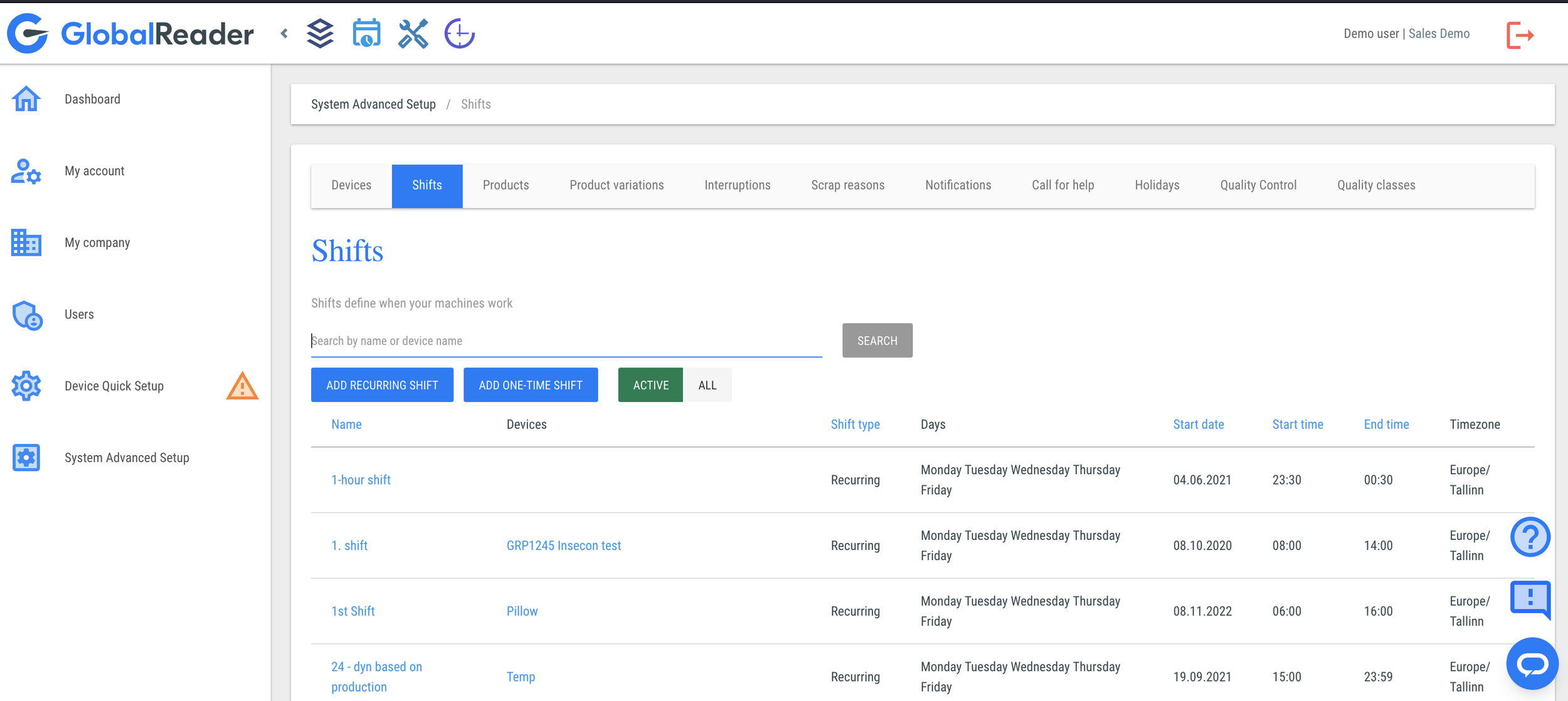
Task: Click the stacked layers icon in header
Action: (320, 34)
